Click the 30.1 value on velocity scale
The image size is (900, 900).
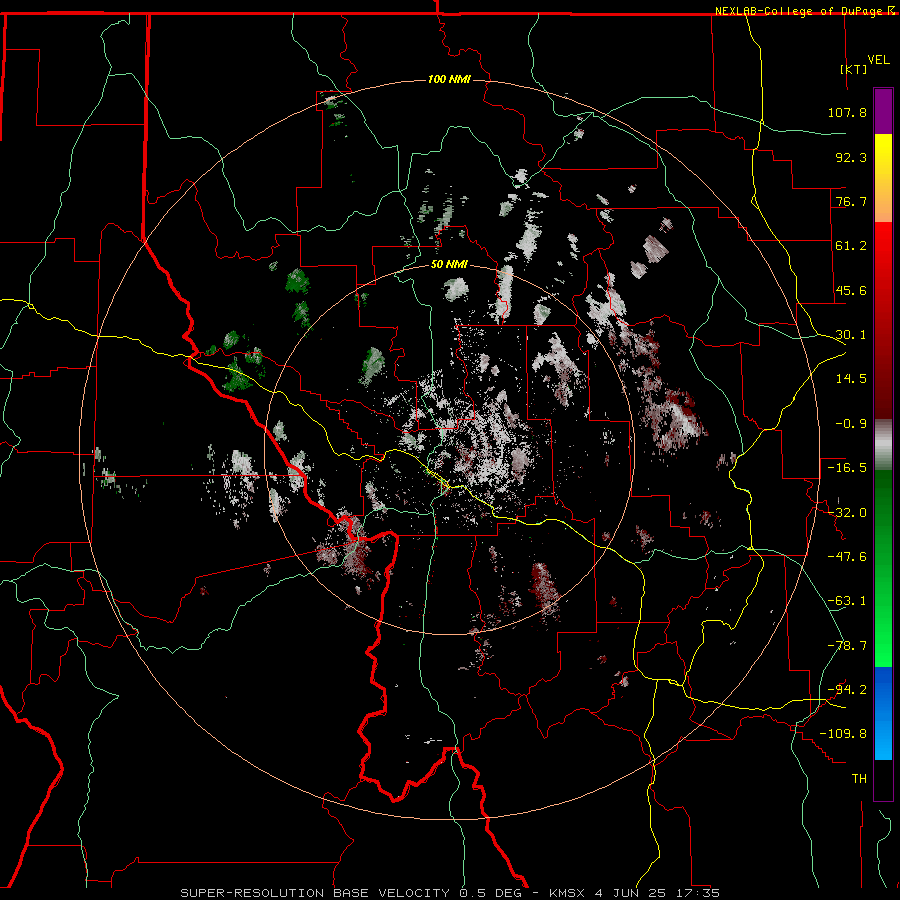click(x=851, y=335)
